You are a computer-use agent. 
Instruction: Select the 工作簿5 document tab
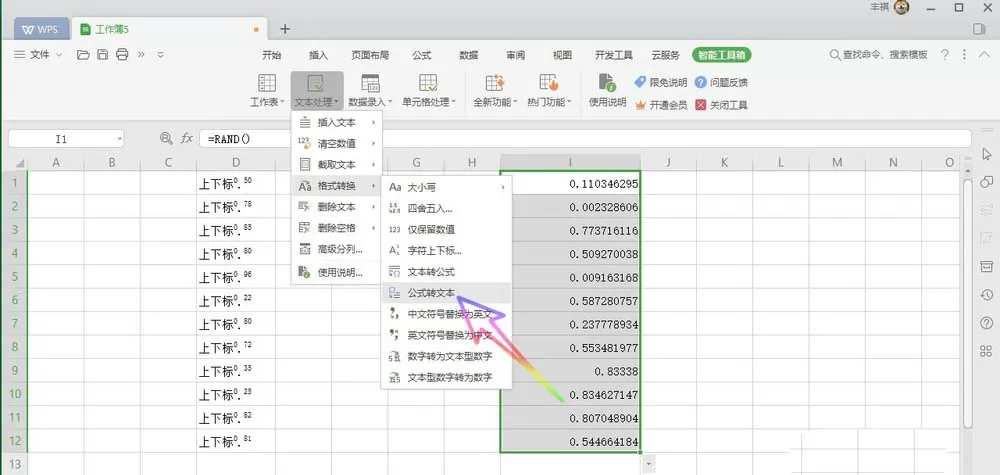[x=168, y=29]
